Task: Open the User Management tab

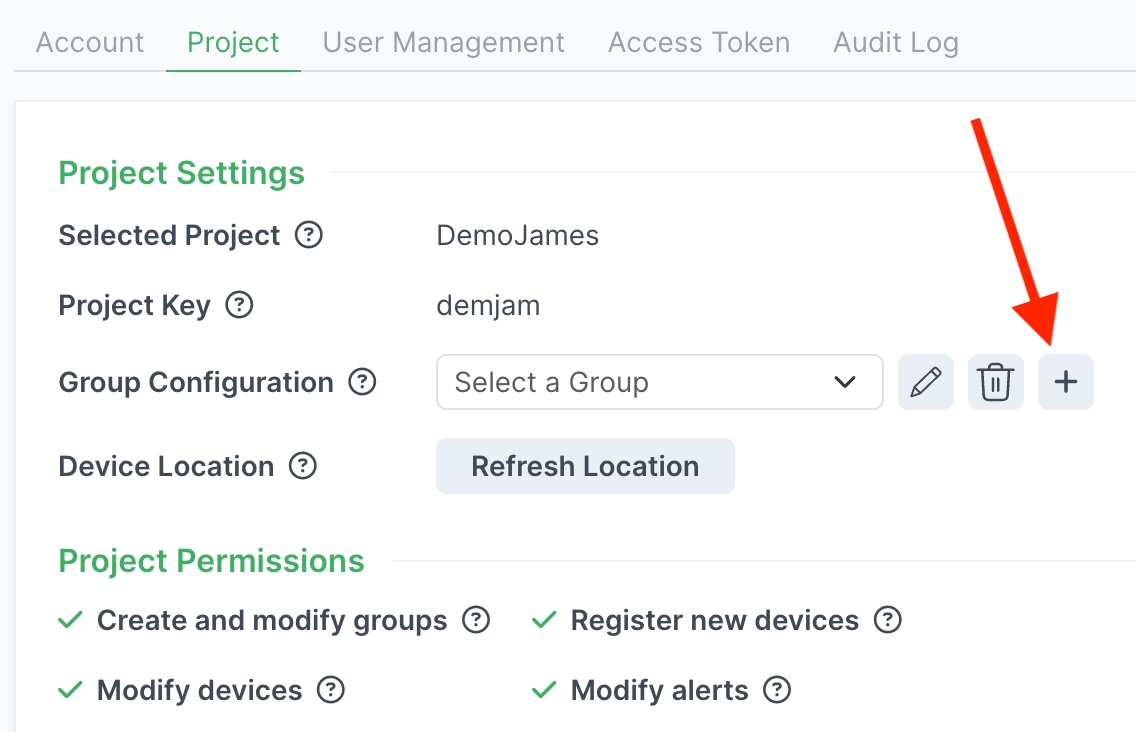Action: 443,43
